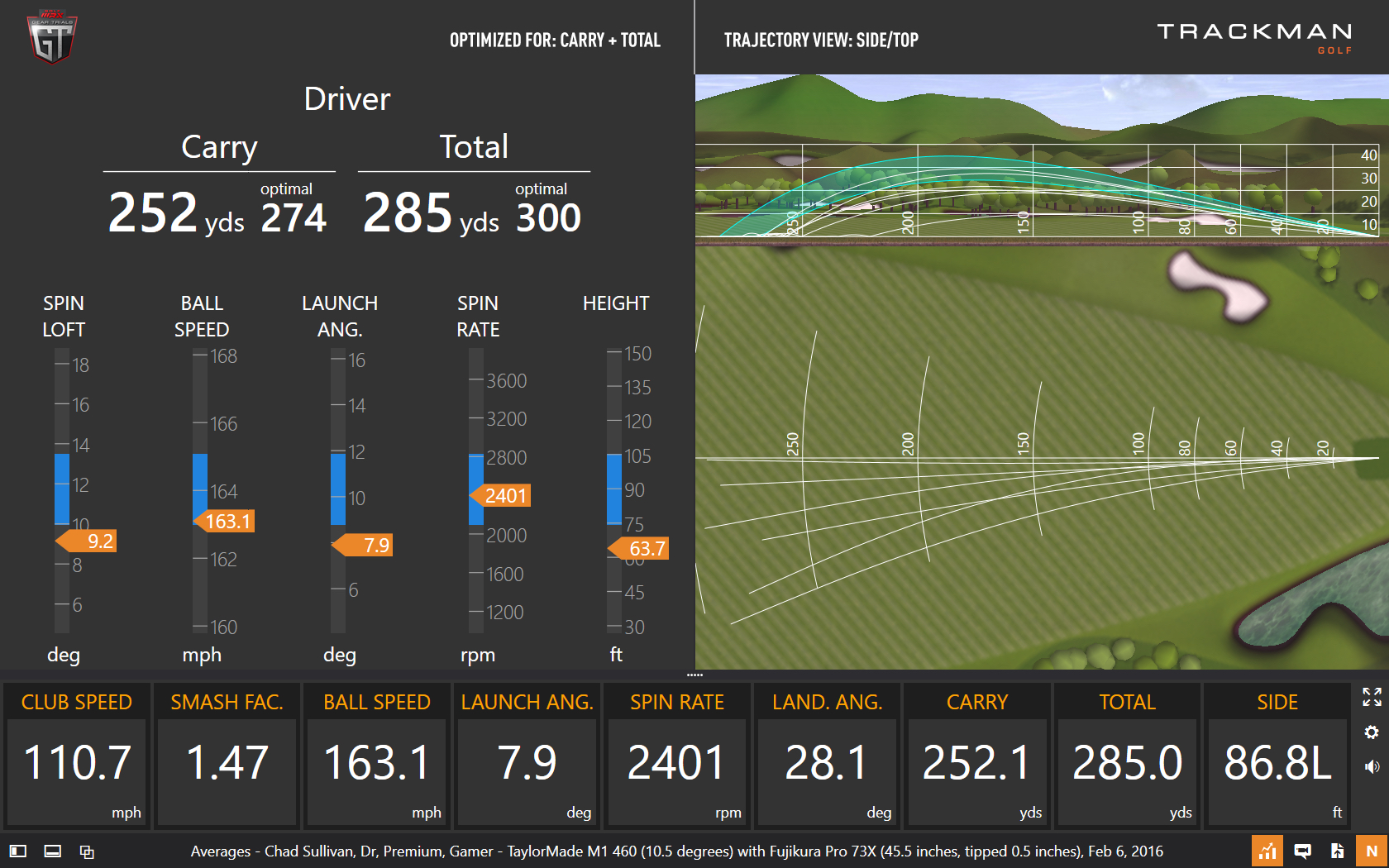Click the SPIN LOFT gauge label
Screen dimensions: 1389x868
64,317
